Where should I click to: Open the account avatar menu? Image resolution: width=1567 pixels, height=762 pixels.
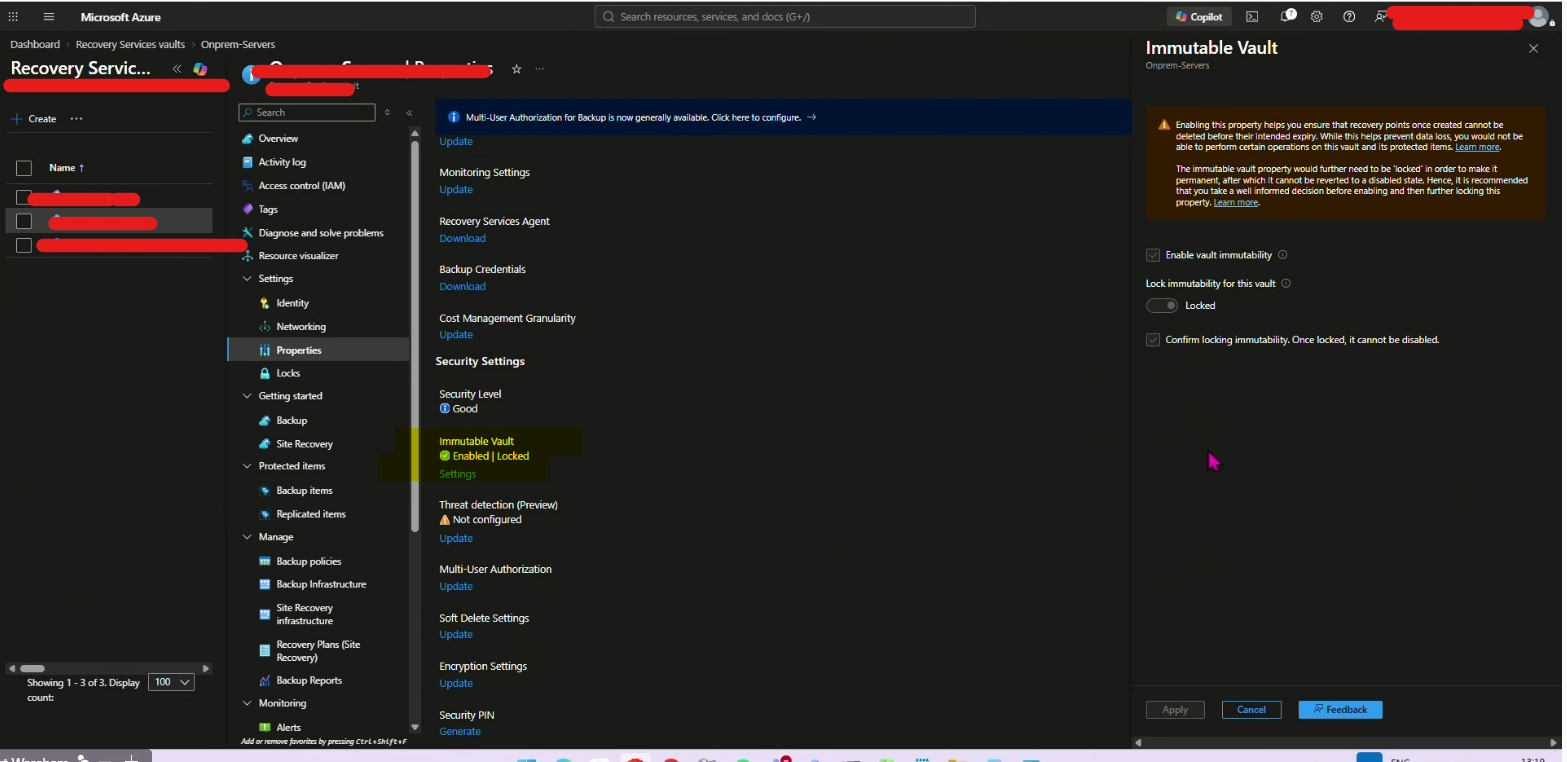click(1538, 16)
